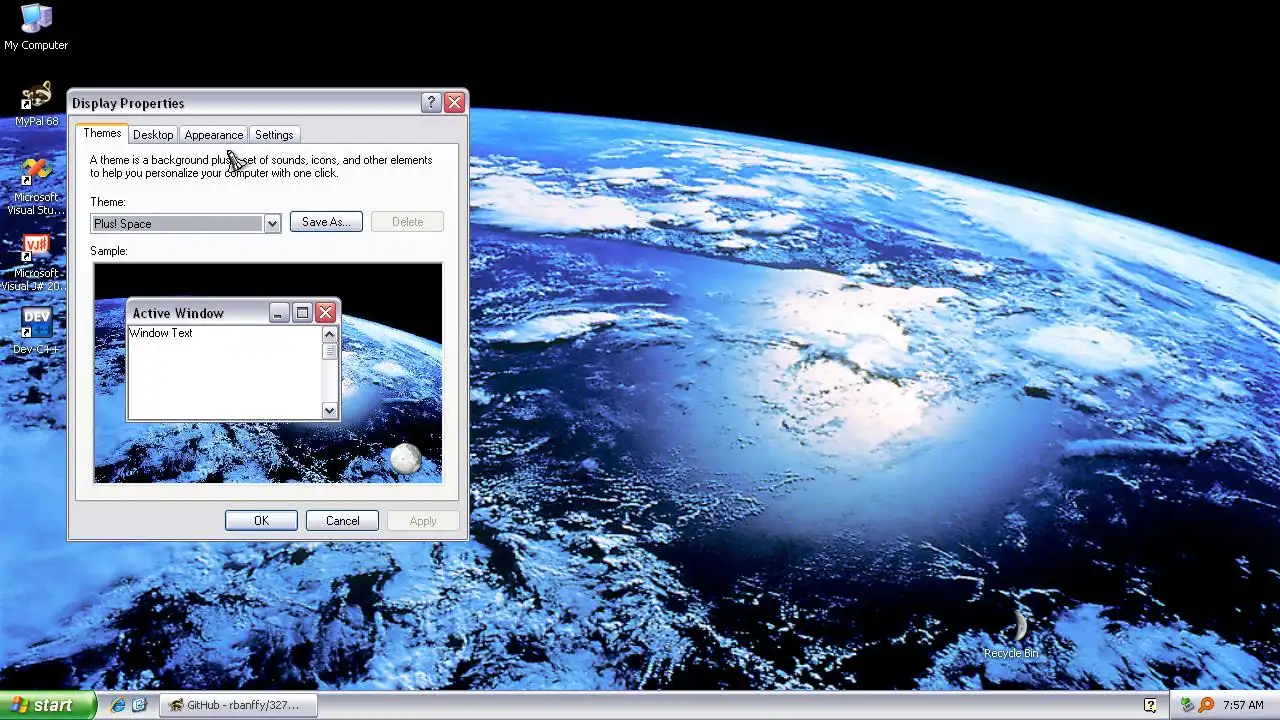Click the question mark tray icon
The image size is (1280, 720).
click(x=1150, y=705)
